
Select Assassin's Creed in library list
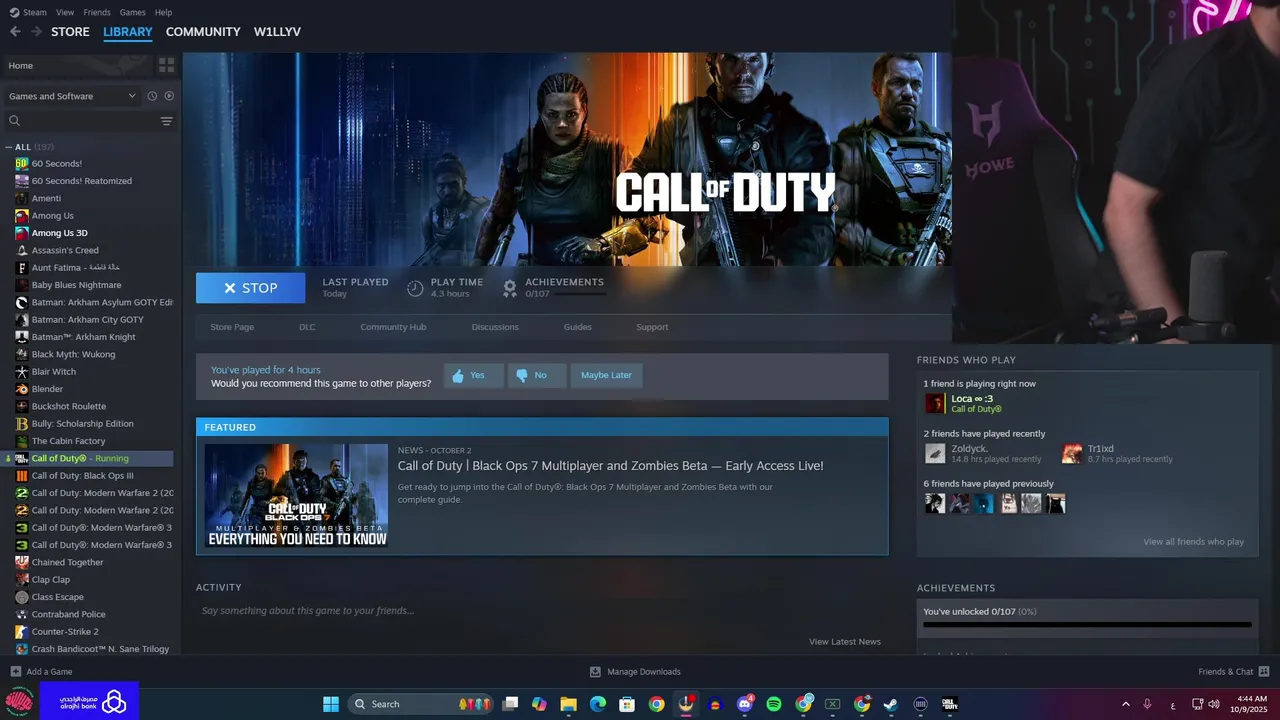click(65, 250)
